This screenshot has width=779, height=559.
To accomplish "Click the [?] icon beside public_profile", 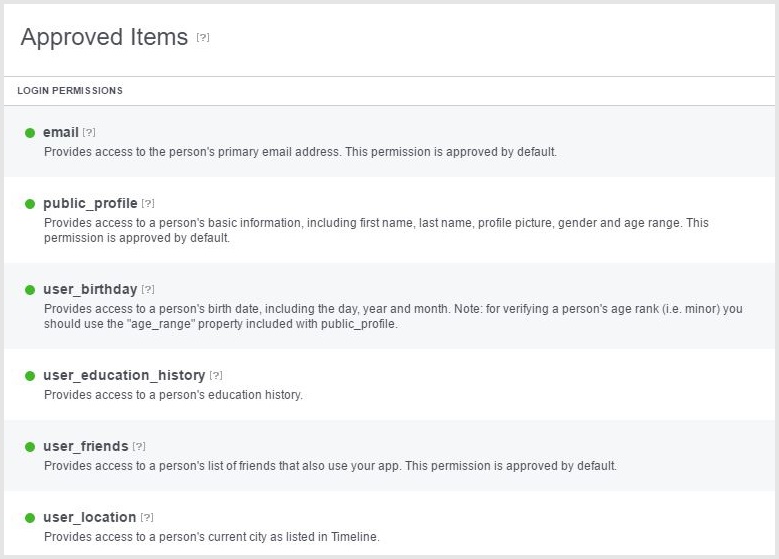I will pos(148,204).
